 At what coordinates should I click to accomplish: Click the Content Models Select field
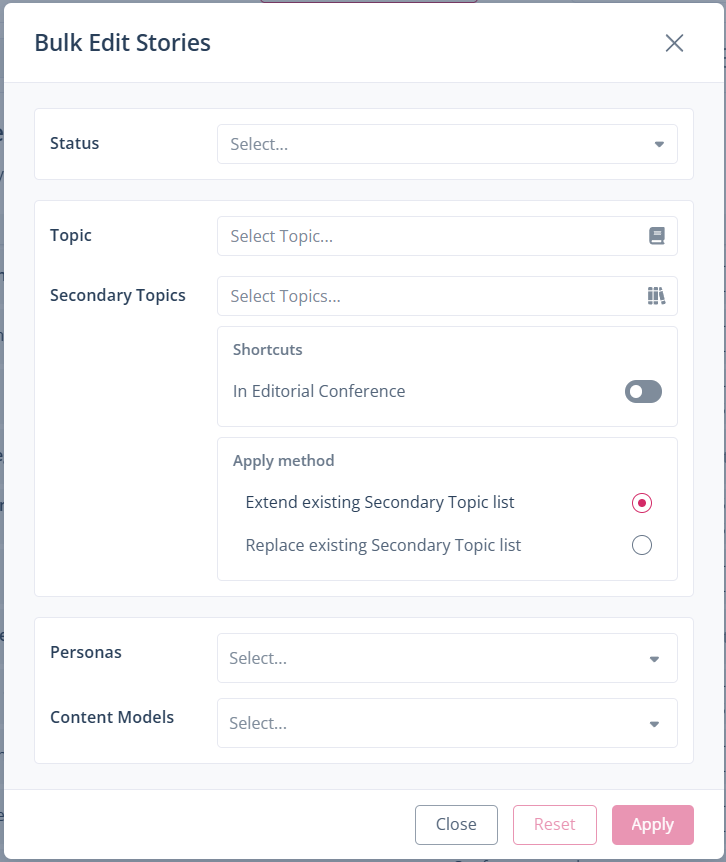(x=430, y=723)
